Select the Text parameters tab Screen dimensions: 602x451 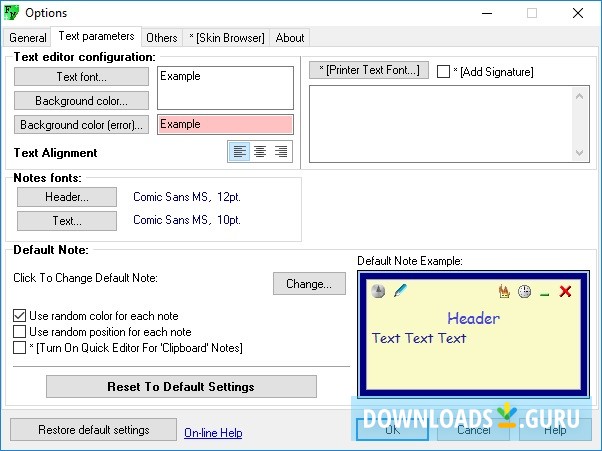coord(96,36)
